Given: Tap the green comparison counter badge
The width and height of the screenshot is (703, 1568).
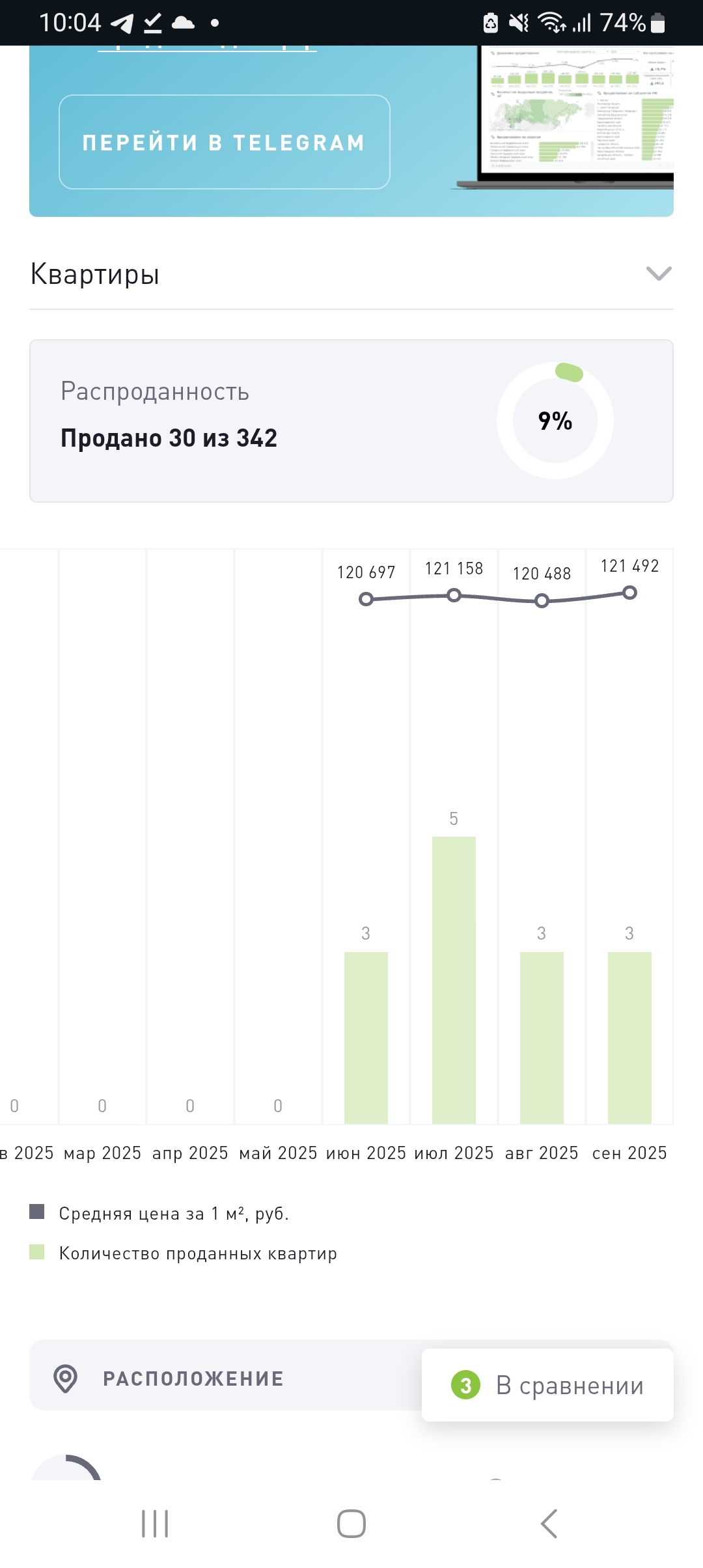Looking at the screenshot, I should pyautogui.click(x=465, y=1385).
